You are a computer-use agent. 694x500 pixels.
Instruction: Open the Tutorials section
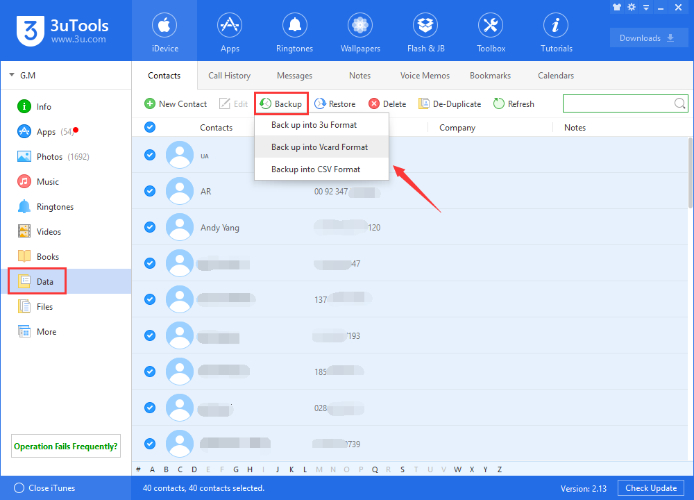tap(556, 33)
